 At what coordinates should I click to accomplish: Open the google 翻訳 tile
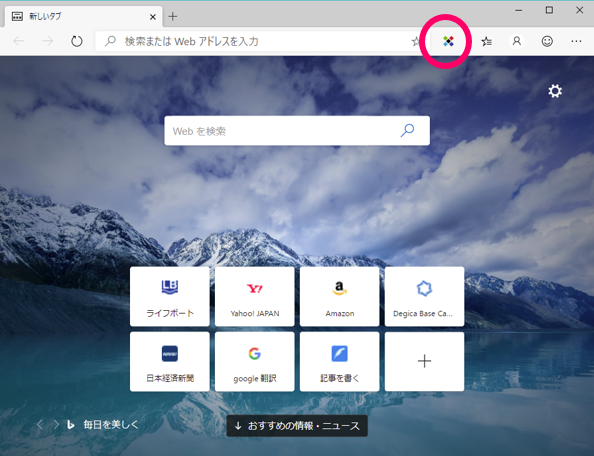[255, 362]
